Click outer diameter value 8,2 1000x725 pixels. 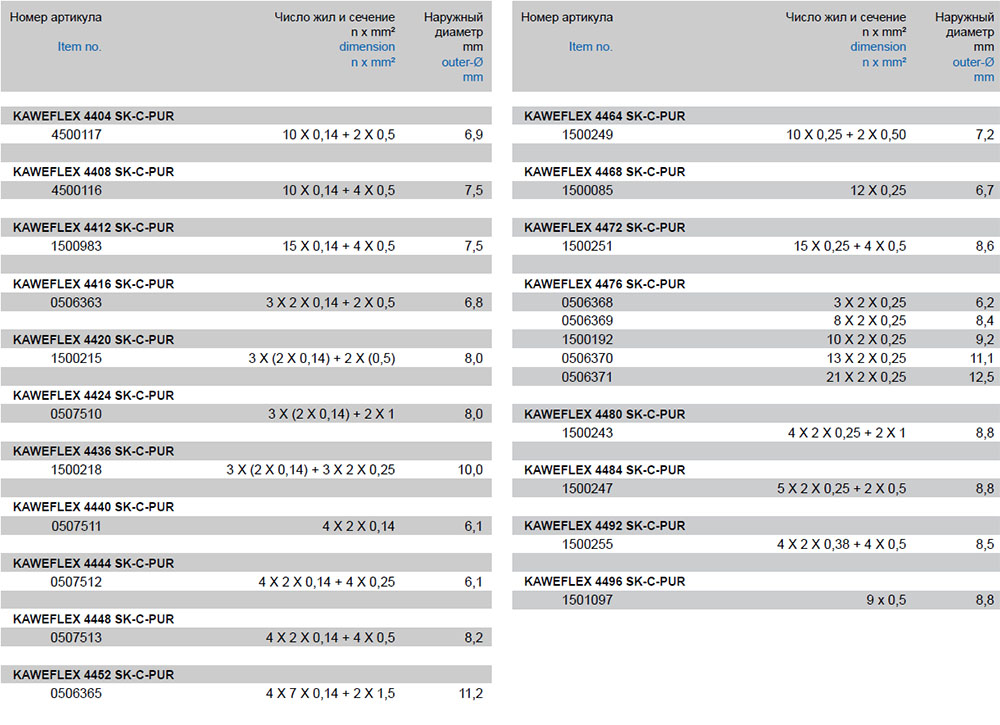pos(473,638)
